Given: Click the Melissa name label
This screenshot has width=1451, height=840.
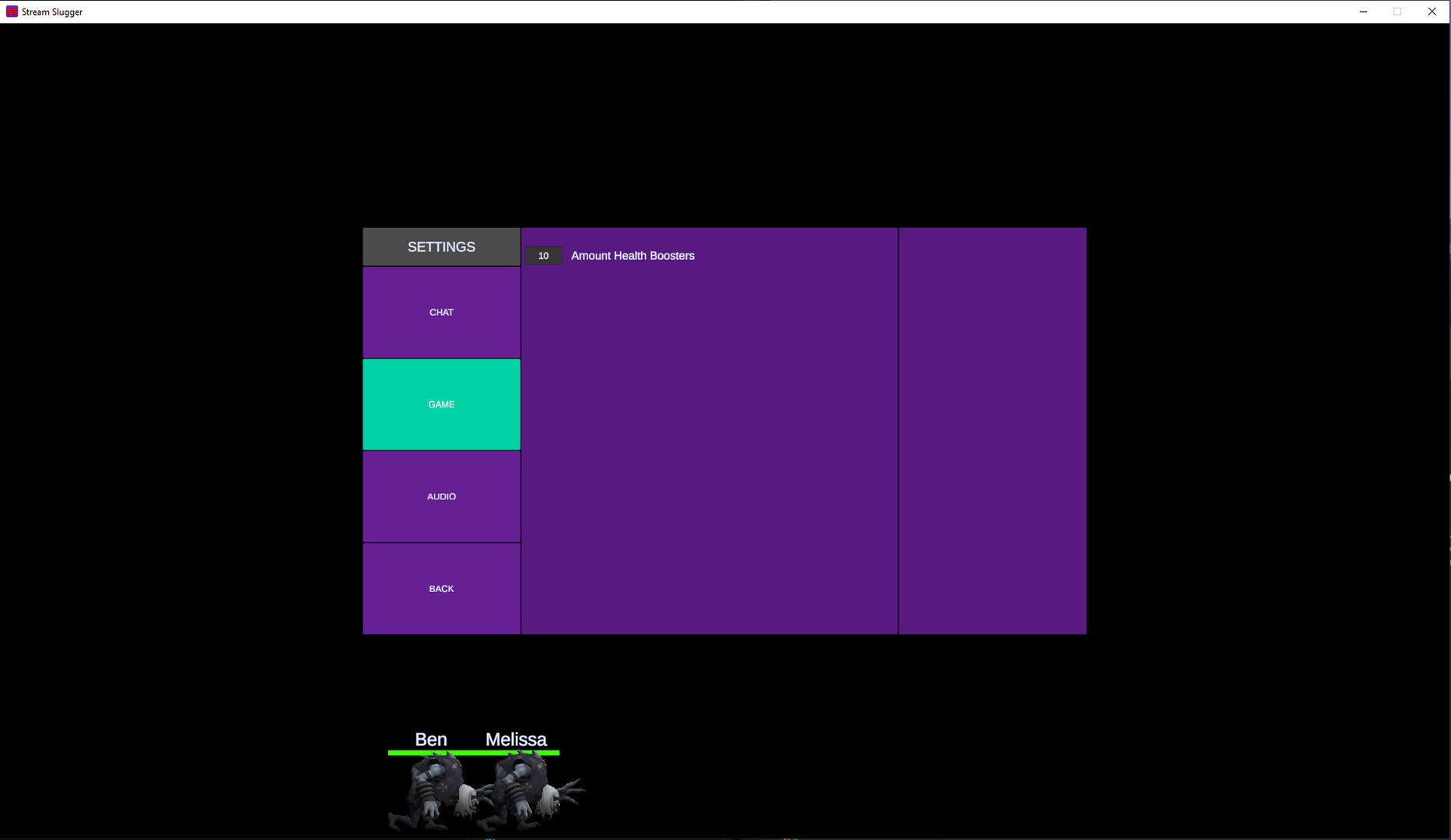Looking at the screenshot, I should pos(516,740).
